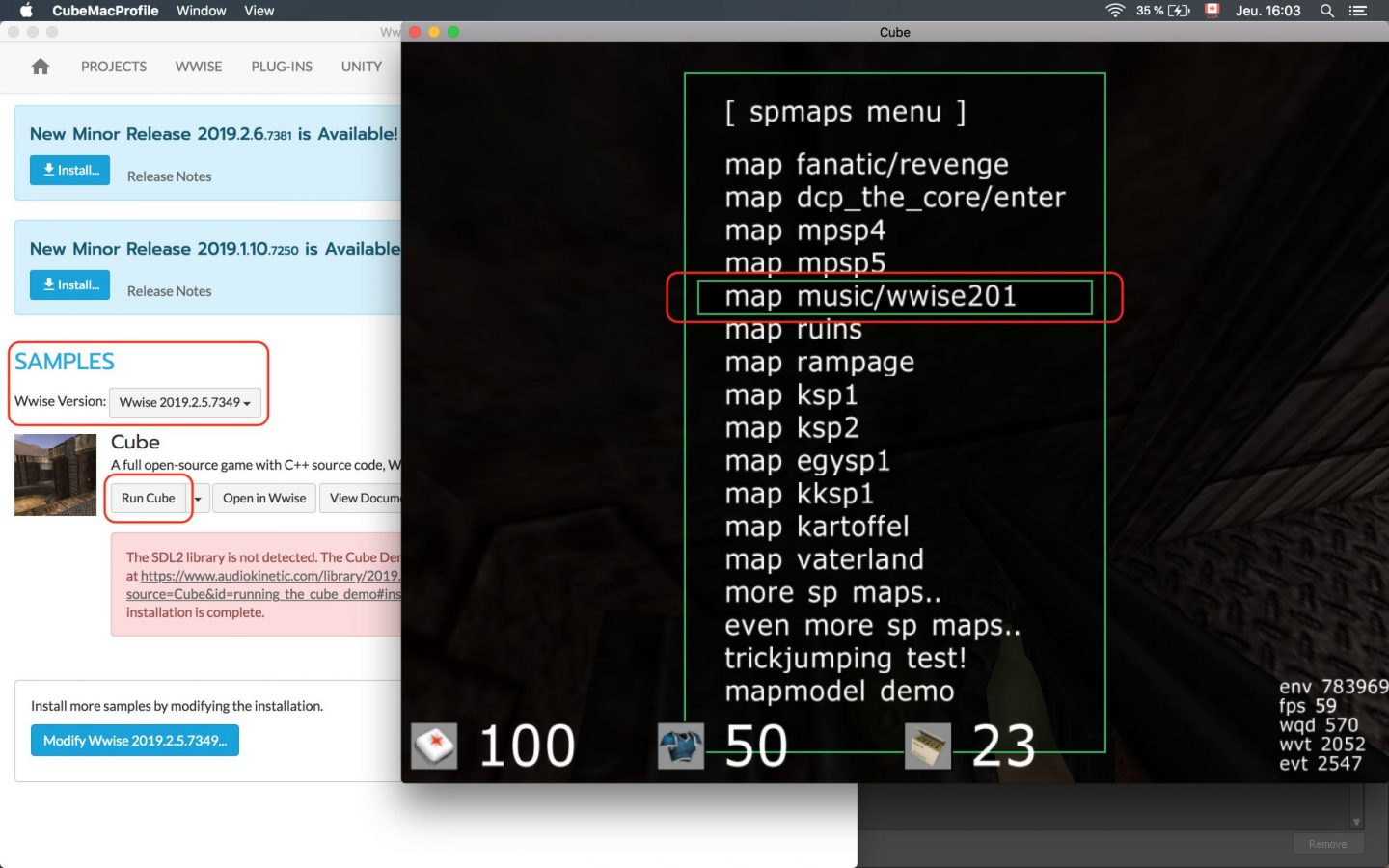This screenshot has width=1389, height=868.
Task: Install the 2019.1.10.7250 minor release
Action: pos(70,285)
